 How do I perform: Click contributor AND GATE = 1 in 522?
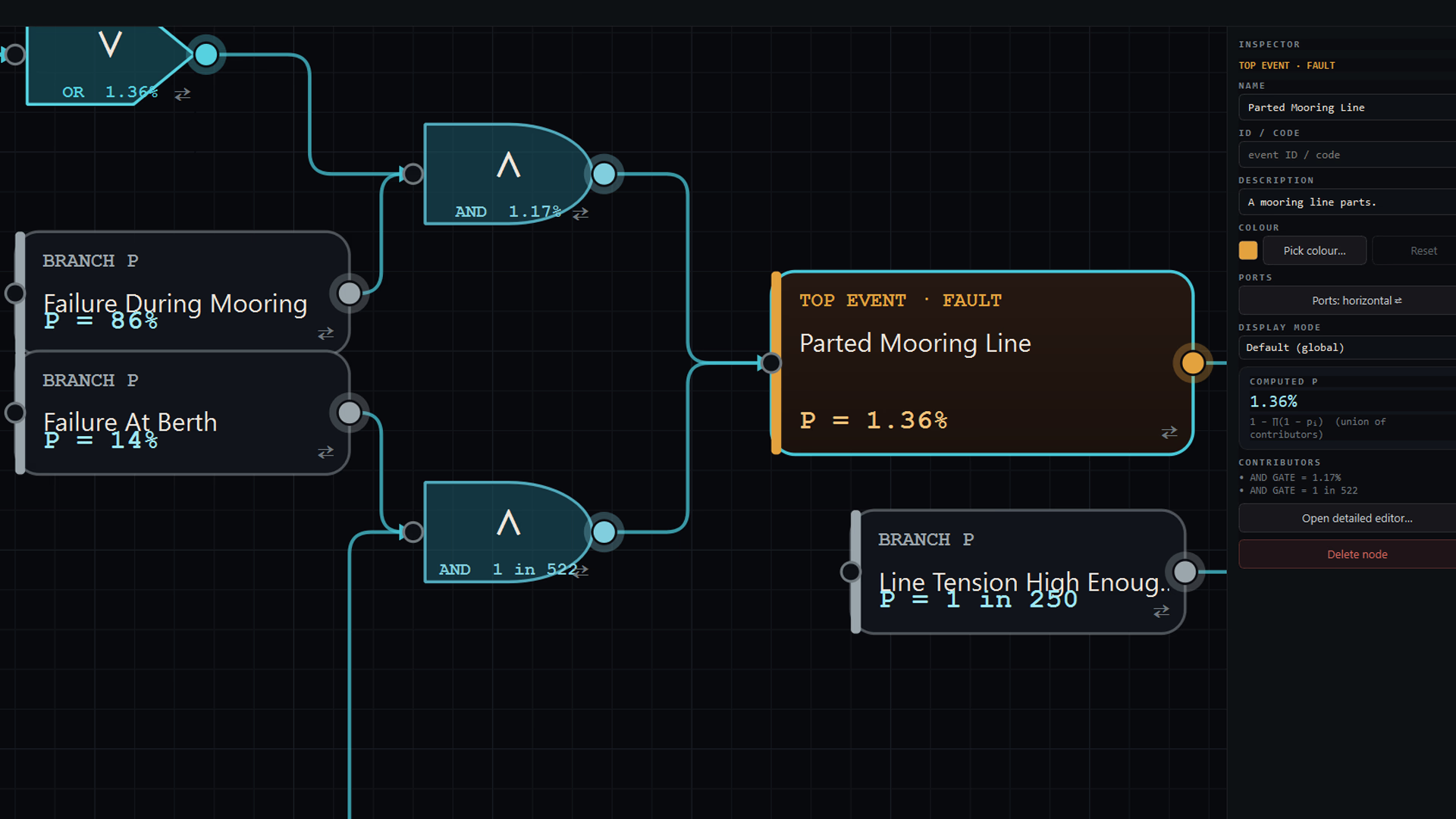click(1304, 491)
